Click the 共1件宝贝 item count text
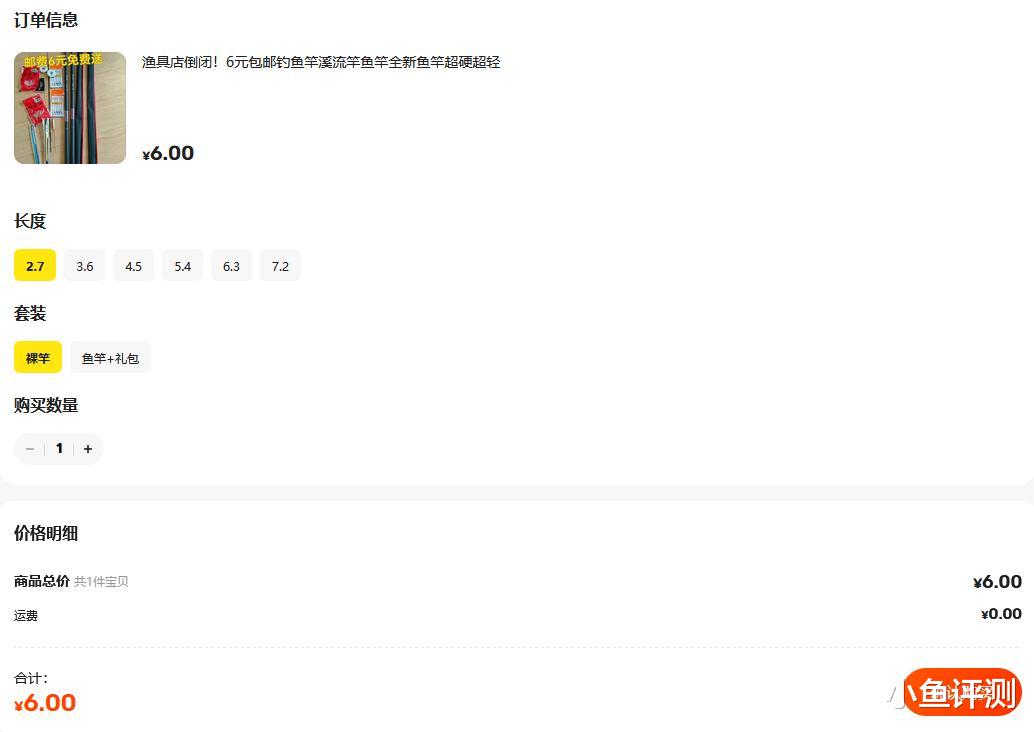The height and width of the screenshot is (732, 1034). coord(101,582)
